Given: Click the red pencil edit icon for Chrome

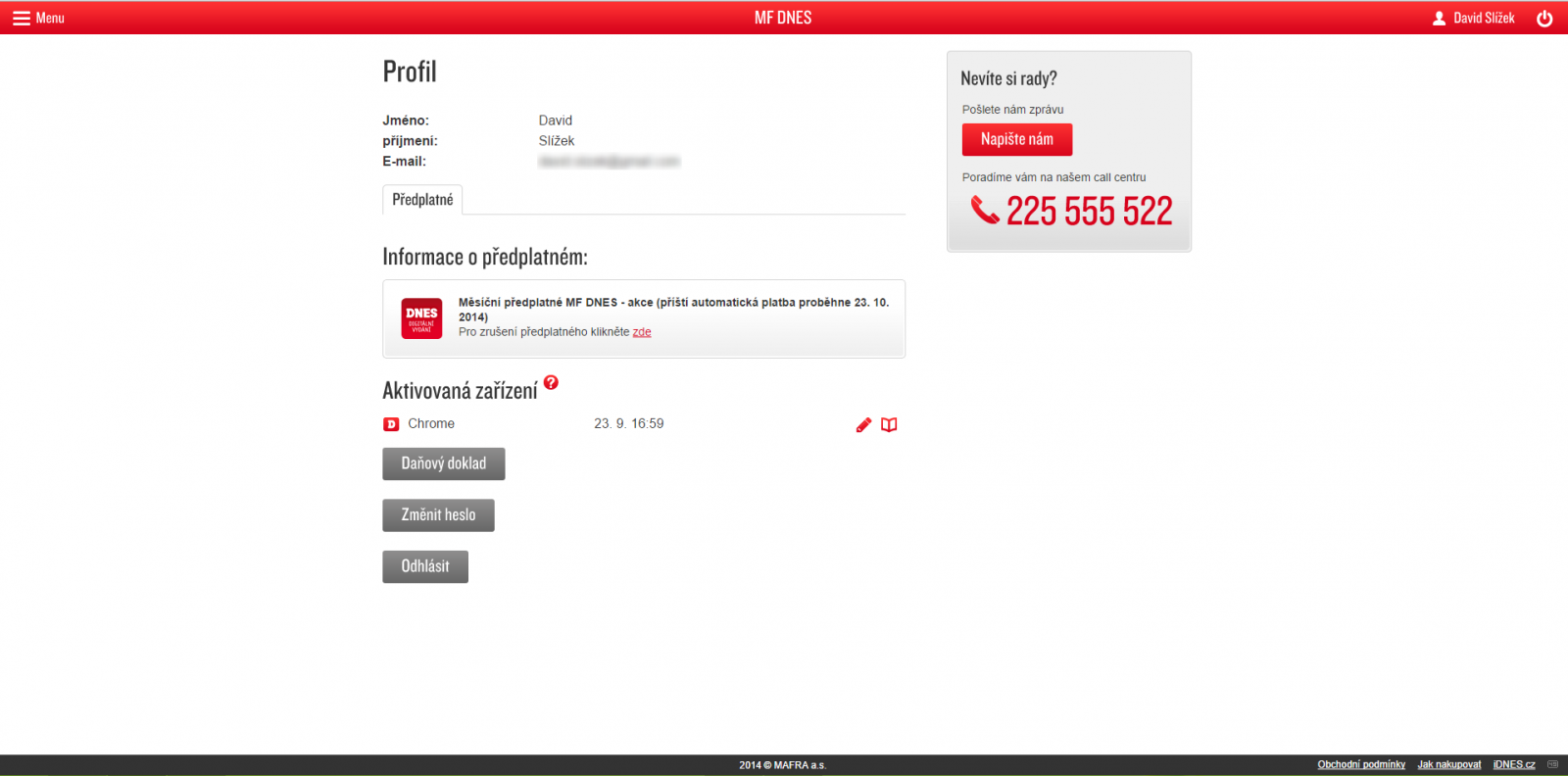Looking at the screenshot, I should coord(863,424).
